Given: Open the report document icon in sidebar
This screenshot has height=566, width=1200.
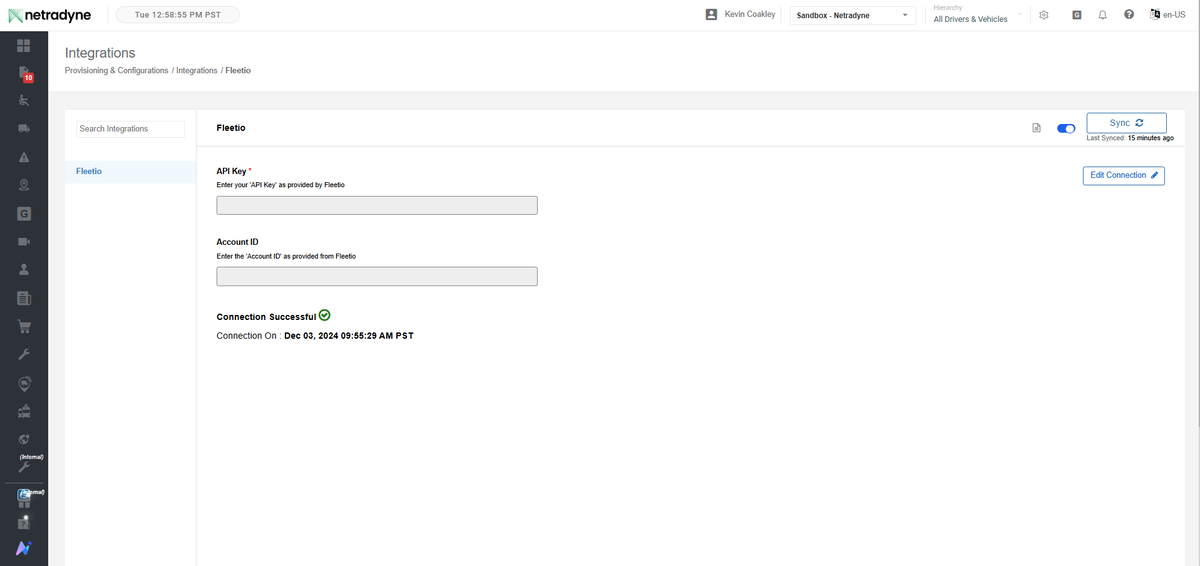Looking at the screenshot, I should point(24,298).
